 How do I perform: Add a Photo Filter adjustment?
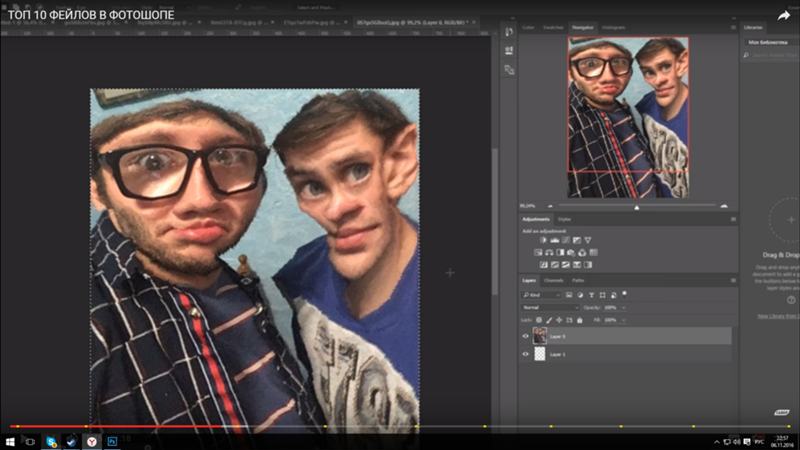[571, 253]
